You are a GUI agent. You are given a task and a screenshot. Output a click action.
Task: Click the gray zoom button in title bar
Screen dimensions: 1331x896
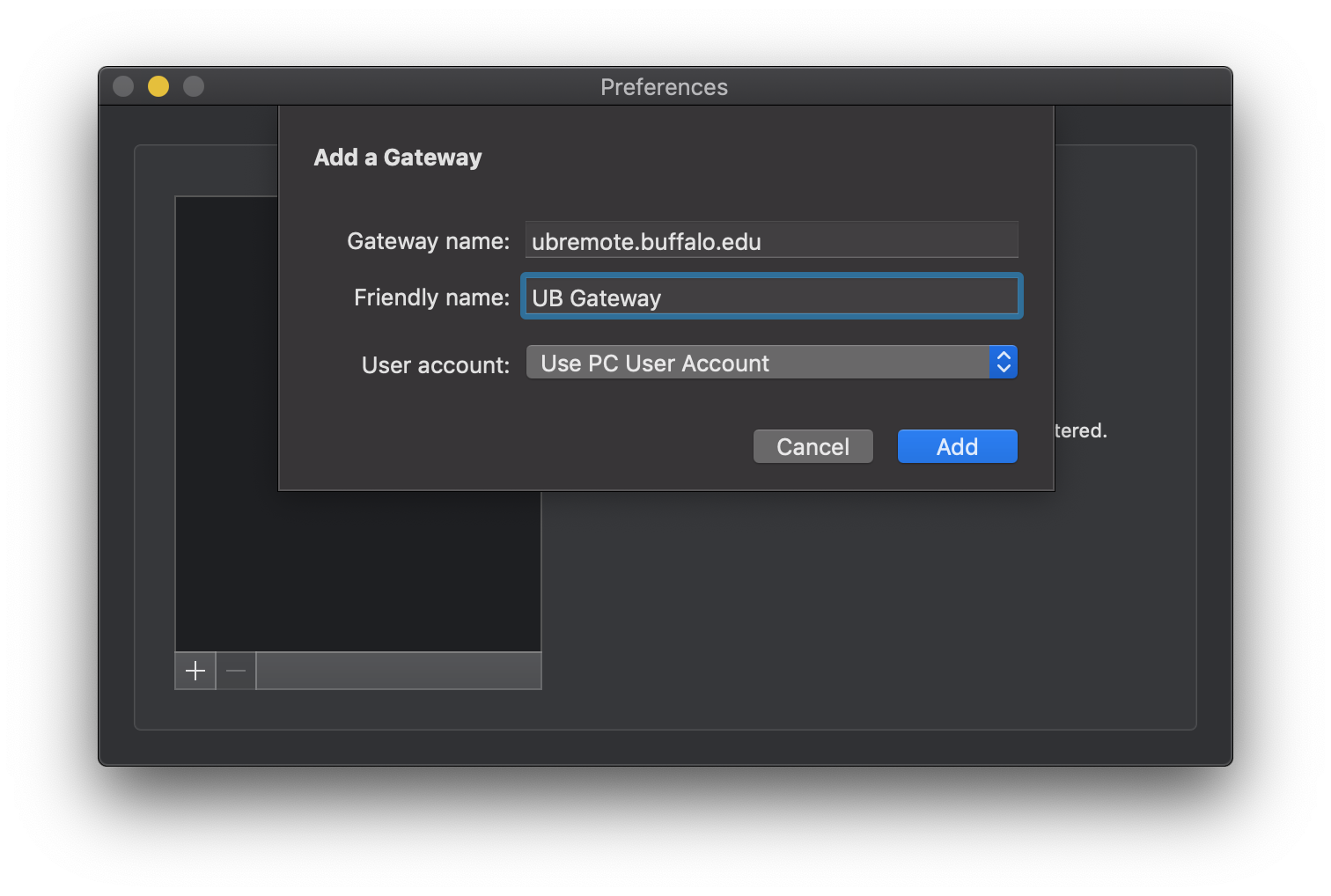tap(194, 86)
